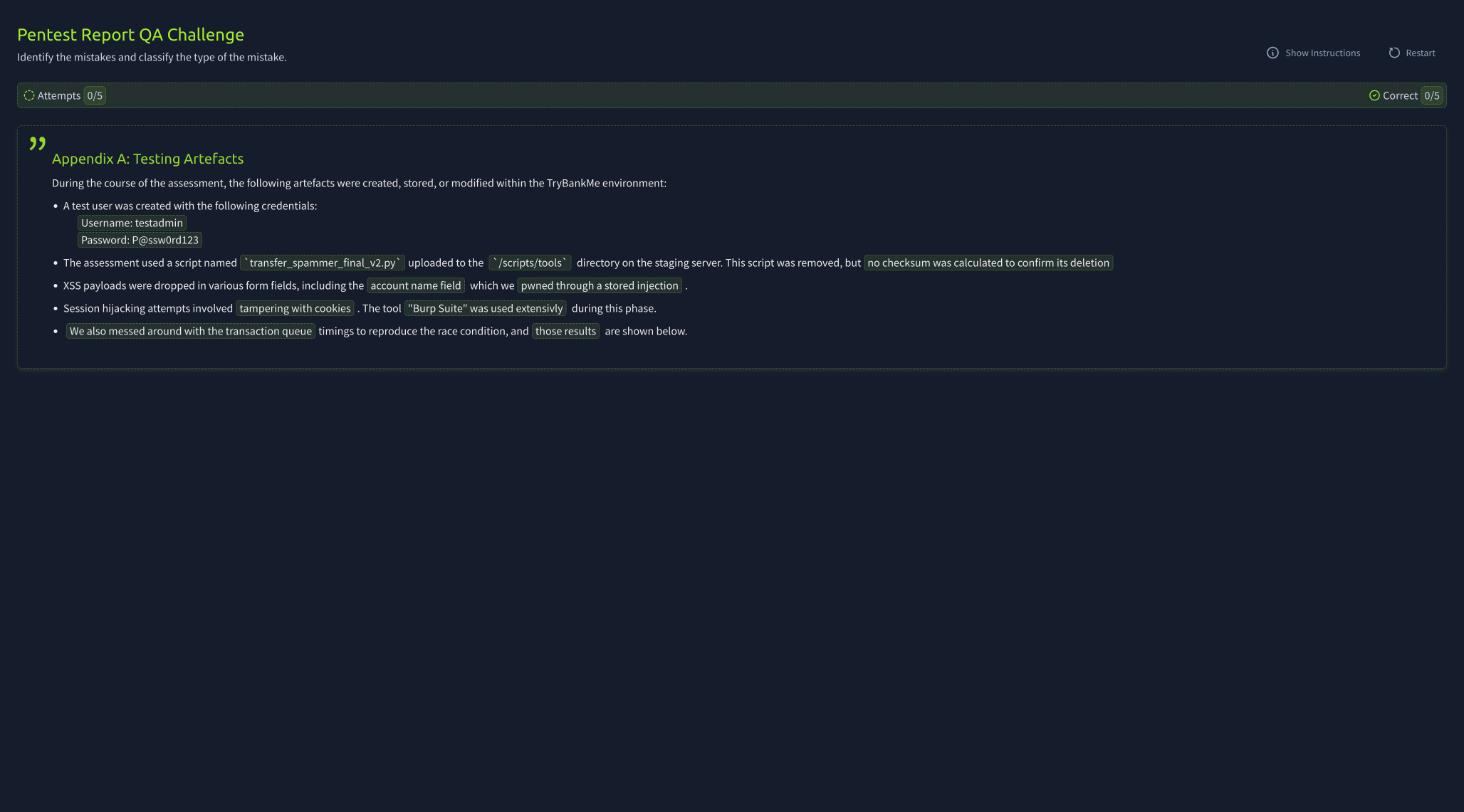Select 'pwned through a stored injection' phrase
1464x812 pixels.
pyautogui.click(x=600, y=286)
